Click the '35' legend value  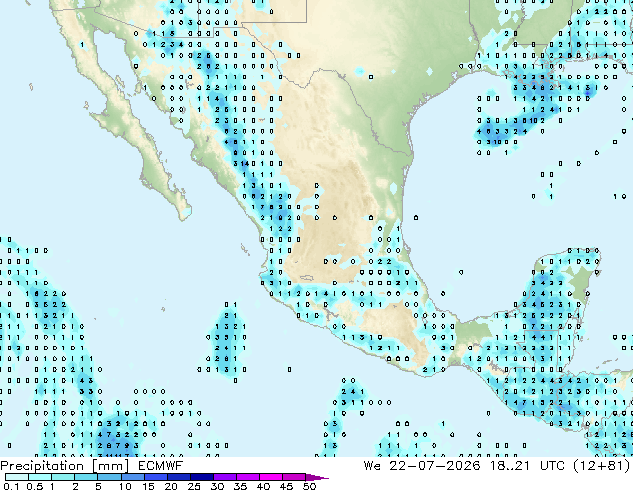pos(240,486)
